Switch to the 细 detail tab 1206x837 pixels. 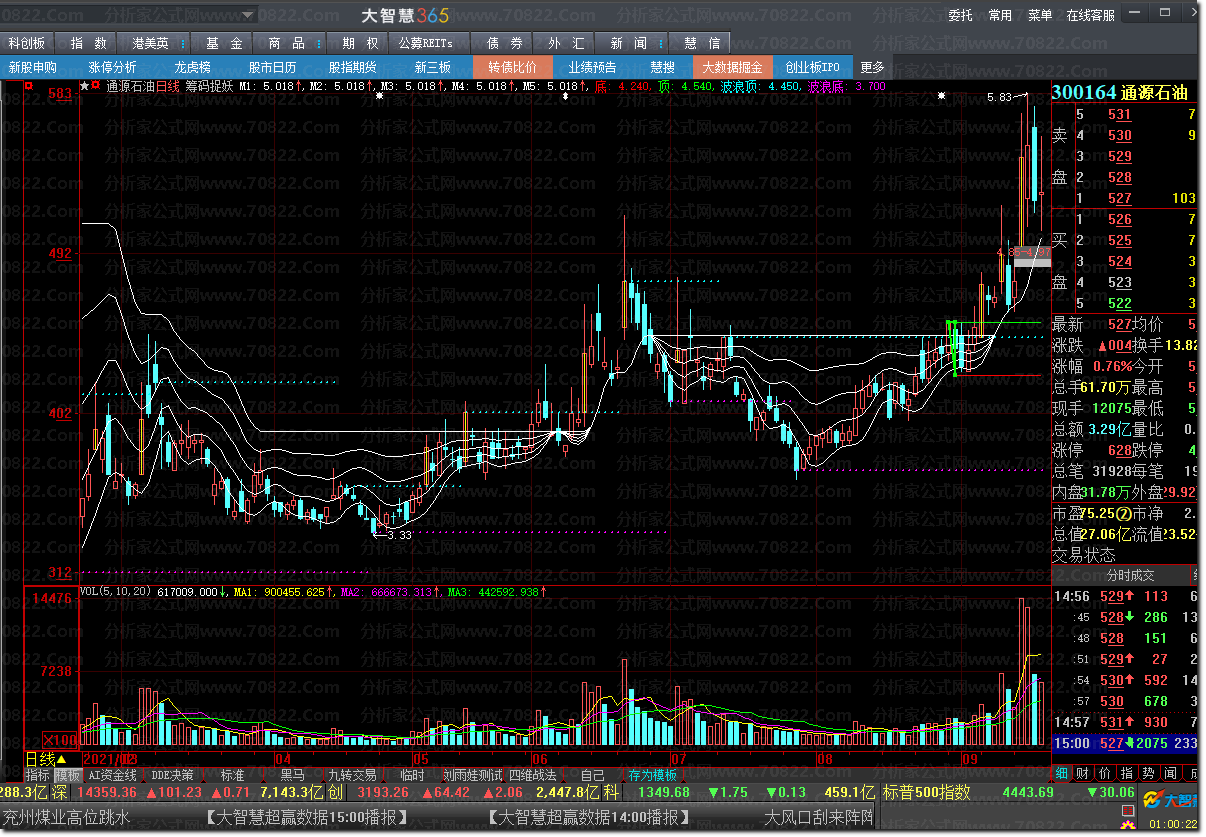[x=1060, y=773]
